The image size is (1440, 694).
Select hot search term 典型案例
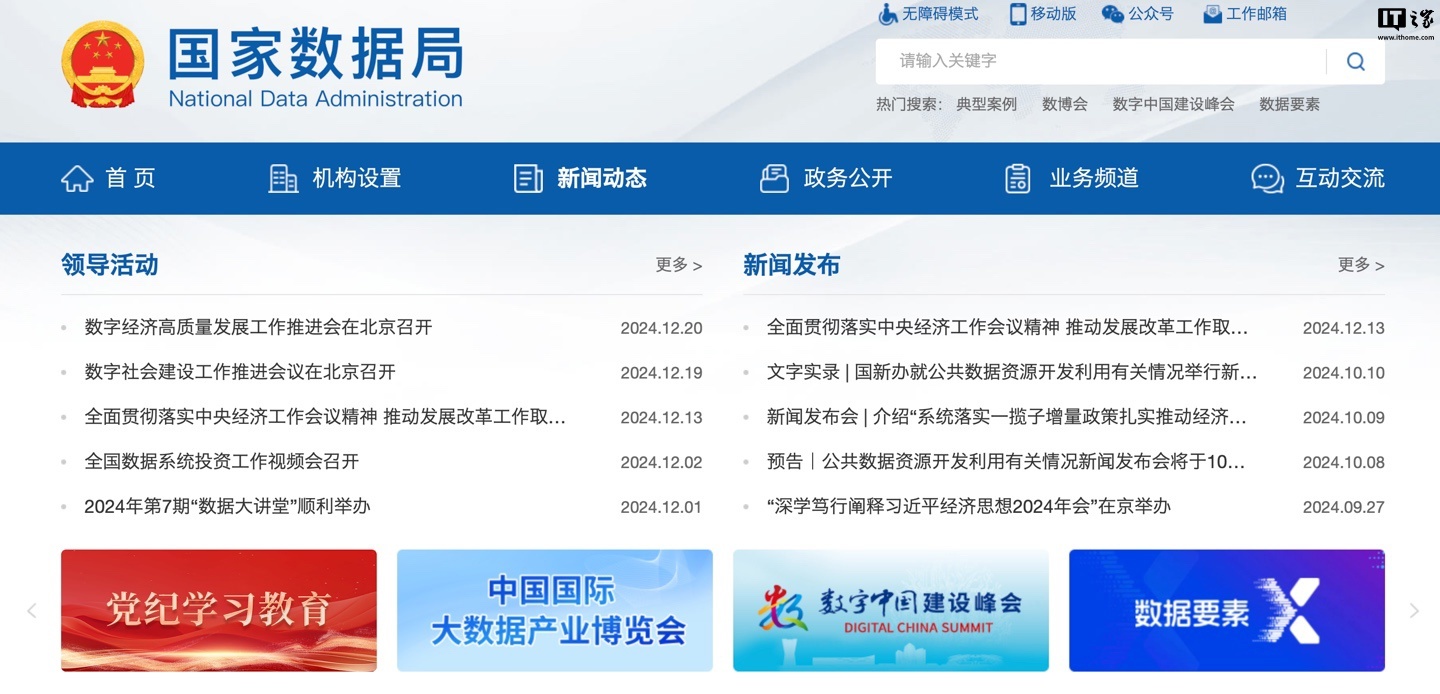(986, 104)
